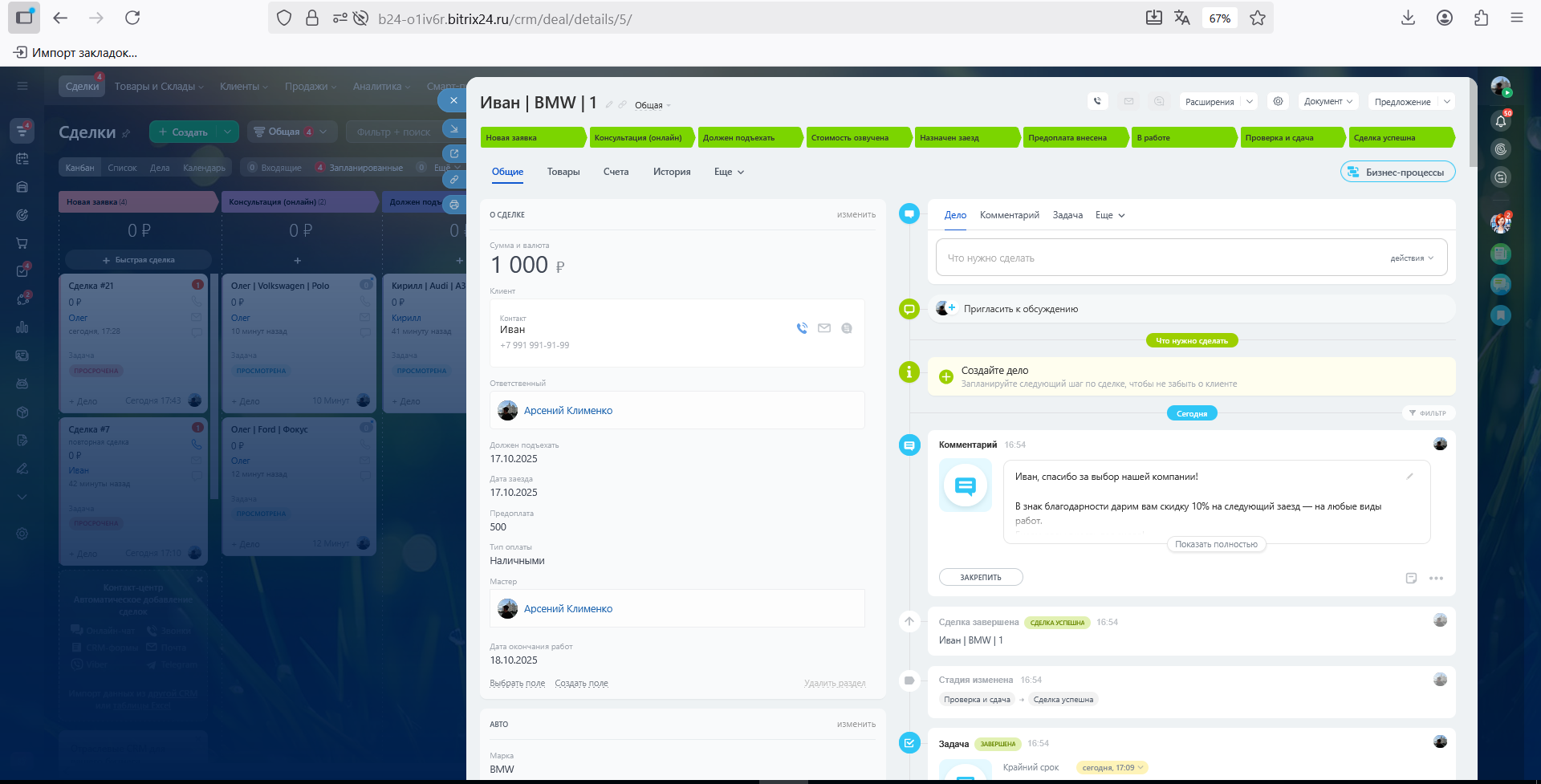
Task: Open the фильтр control in the timeline
Action: coord(1427,413)
